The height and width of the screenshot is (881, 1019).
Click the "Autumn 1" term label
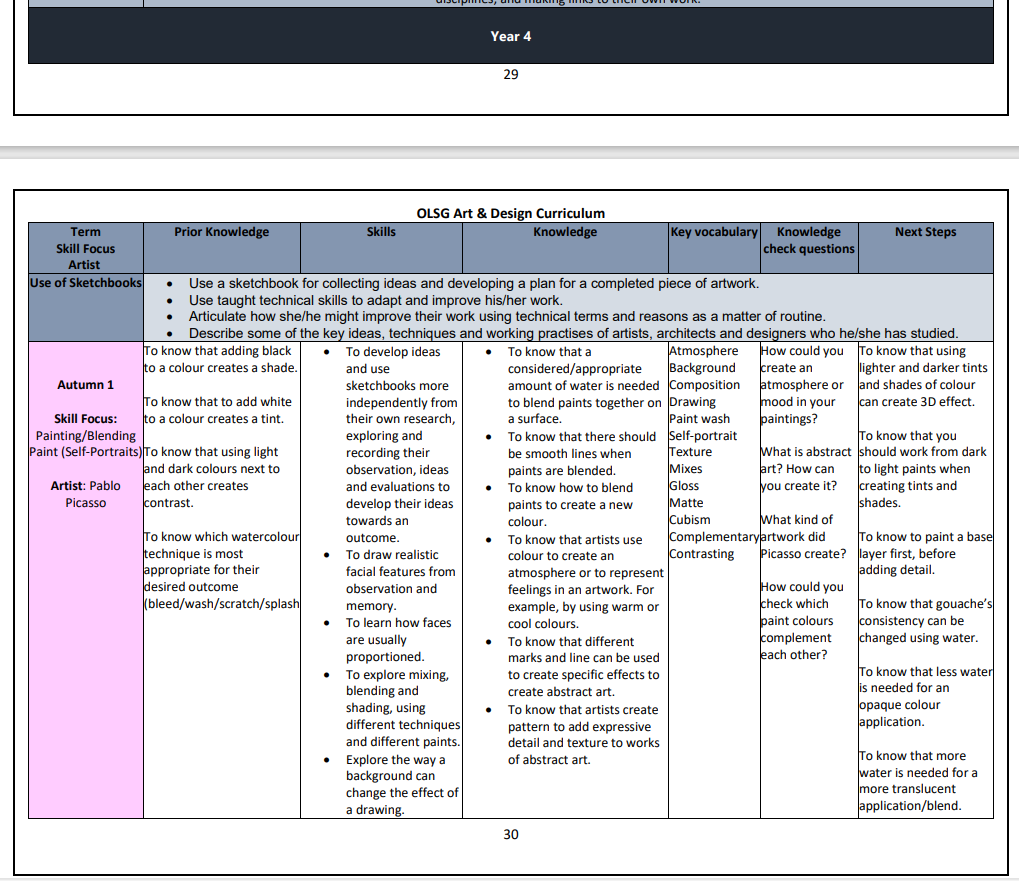[85, 385]
